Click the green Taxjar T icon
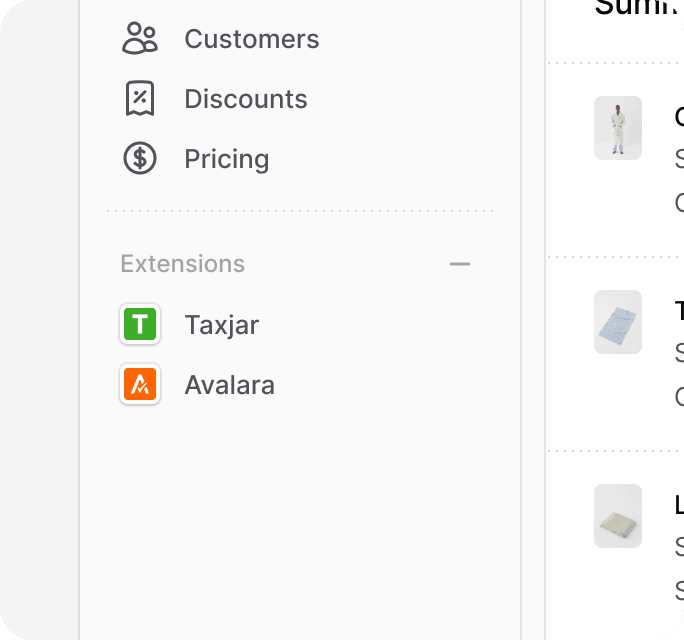Viewport: 684px width, 640px height. [140, 324]
